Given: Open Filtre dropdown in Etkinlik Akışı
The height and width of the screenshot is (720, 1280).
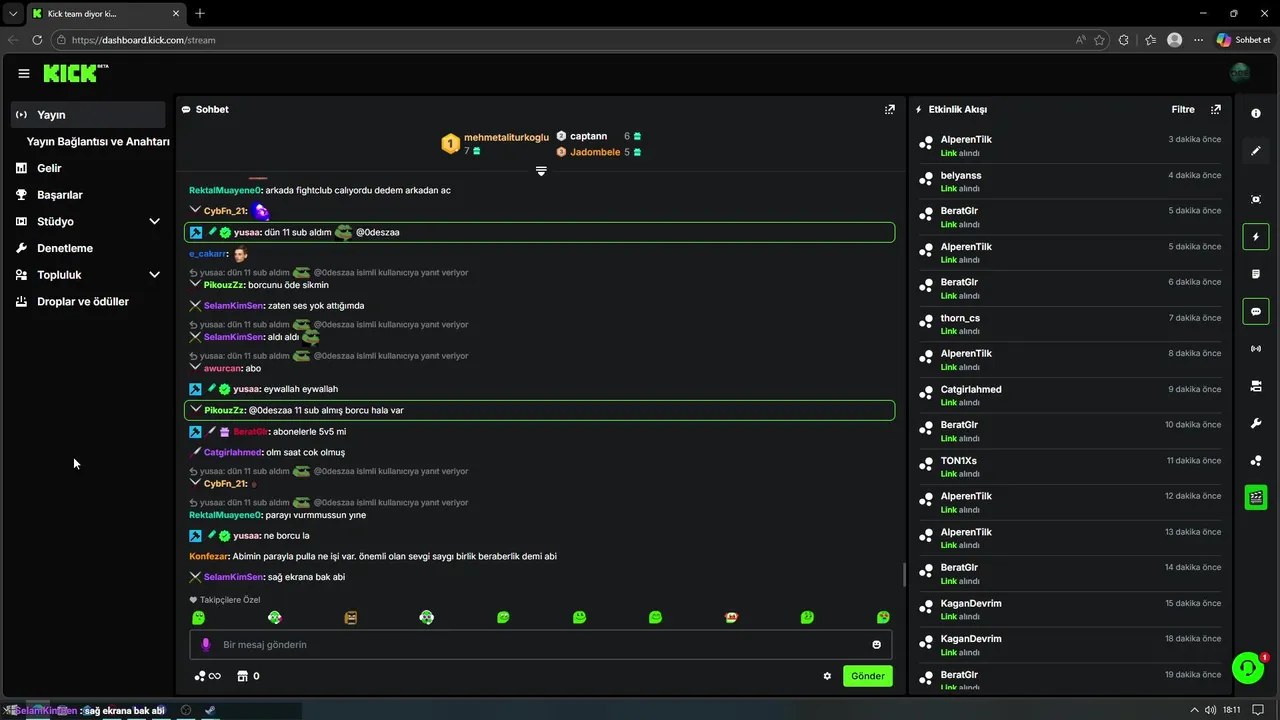Looking at the screenshot, I should [x=1183, y=109].
